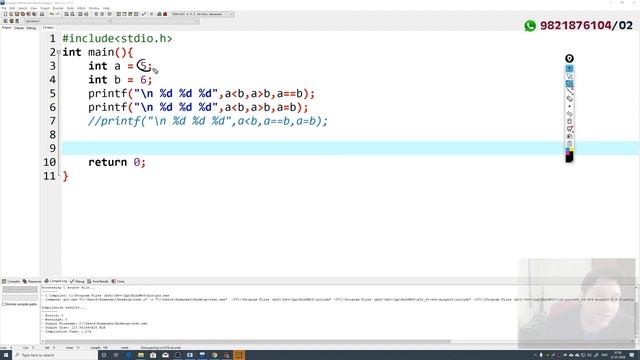Select the highlighted pen tool in annotation toolbar
Image resolution: width=640 pixels, height=360 pixels.
[x=569, y=84]
